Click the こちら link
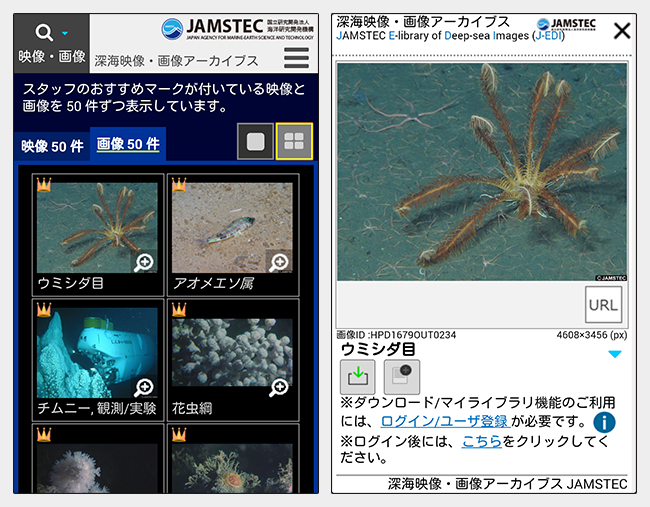 (x=482, y=441)
